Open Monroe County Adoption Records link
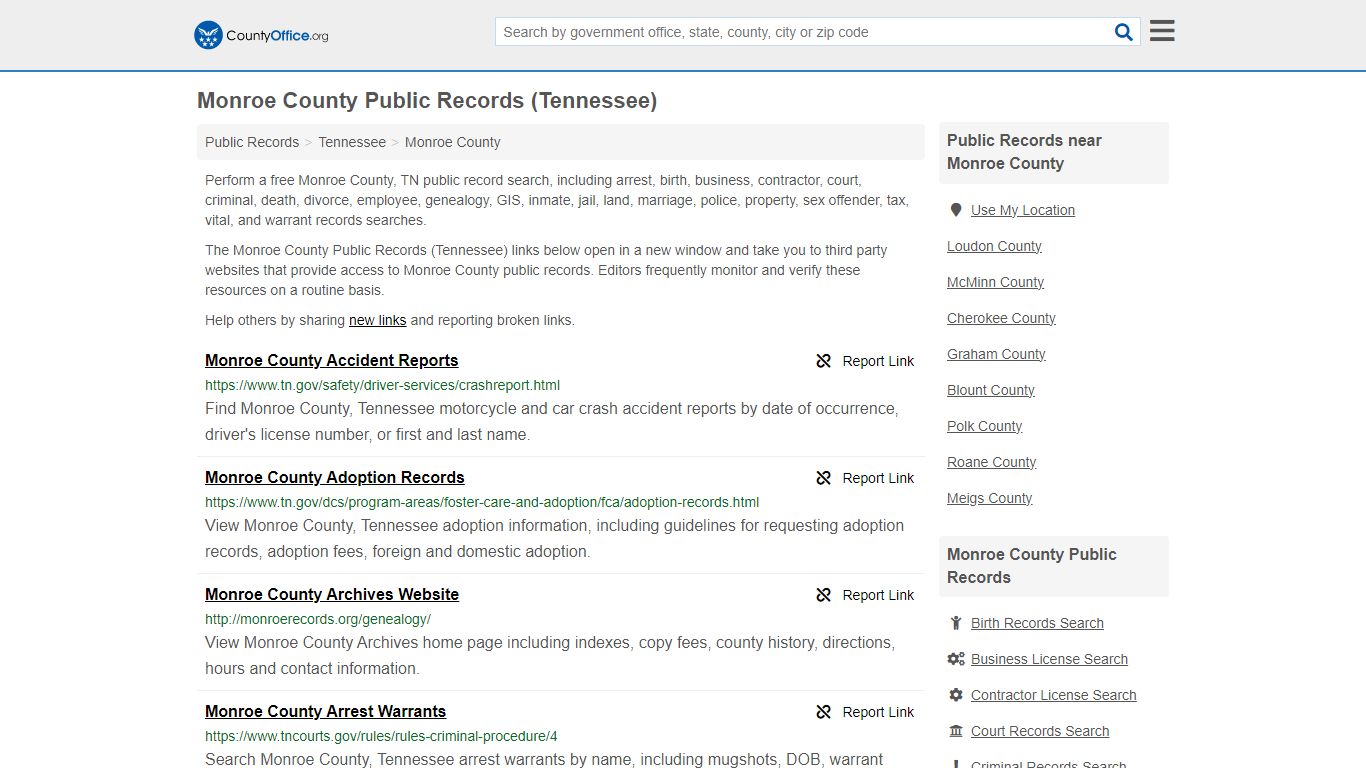The height and width of the screenshot is (768, 1366). point(335,477)
